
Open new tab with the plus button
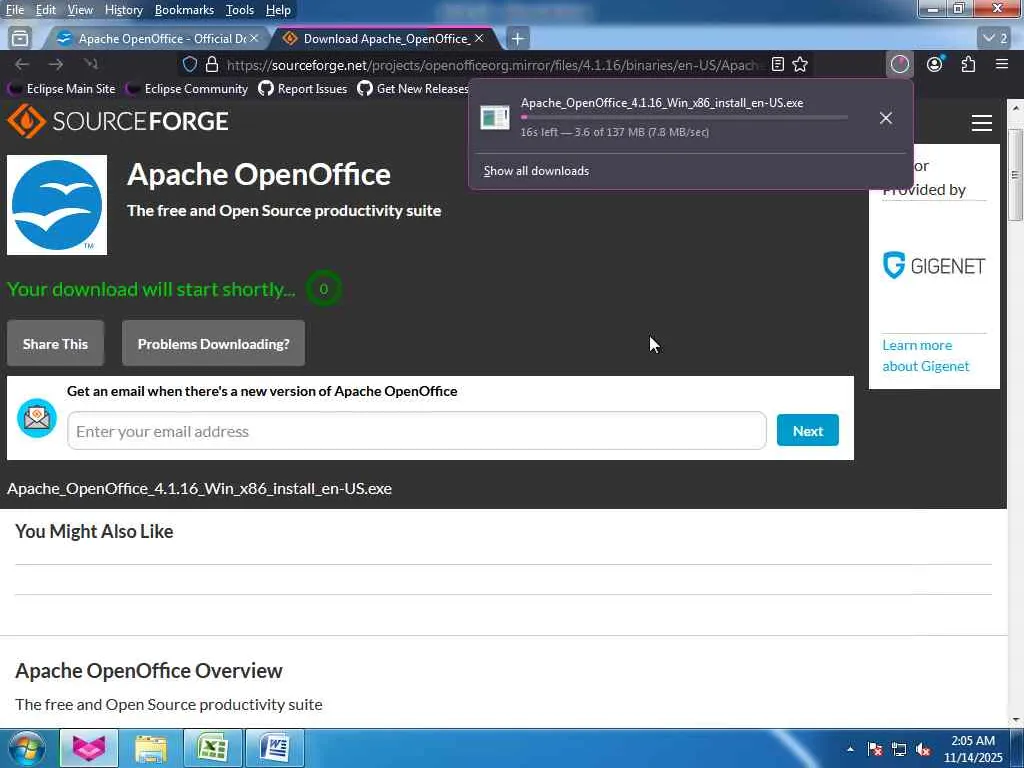pyautogui.click(x=518, y=39)
